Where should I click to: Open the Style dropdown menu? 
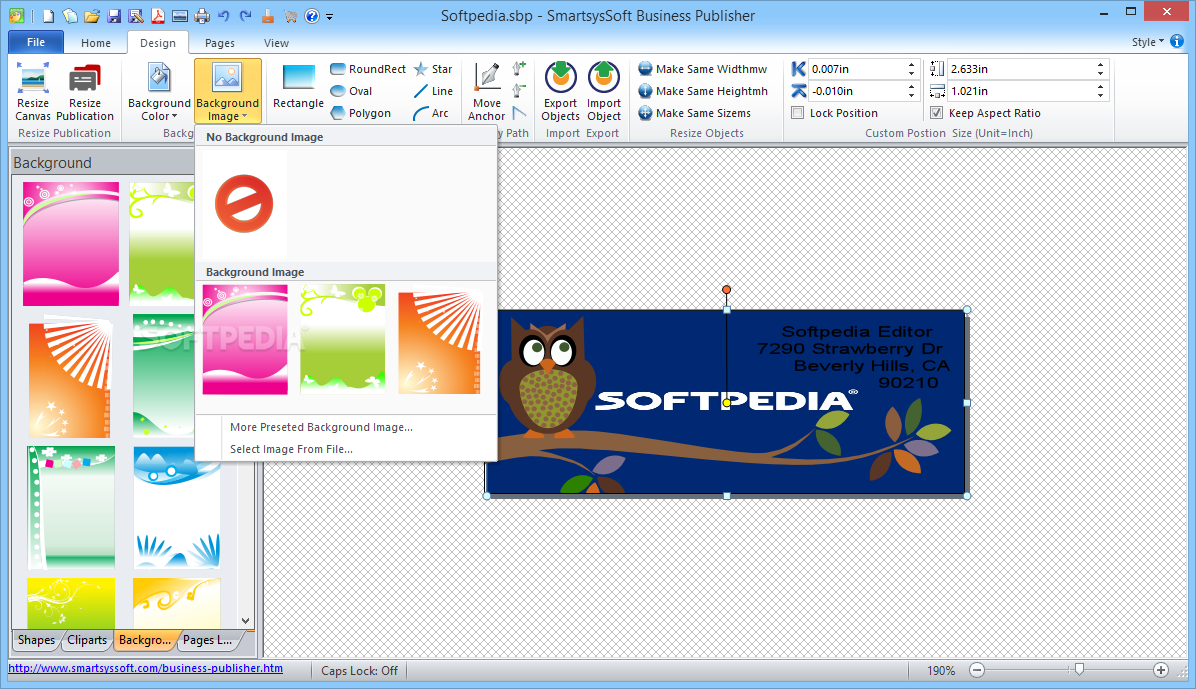1148,42
